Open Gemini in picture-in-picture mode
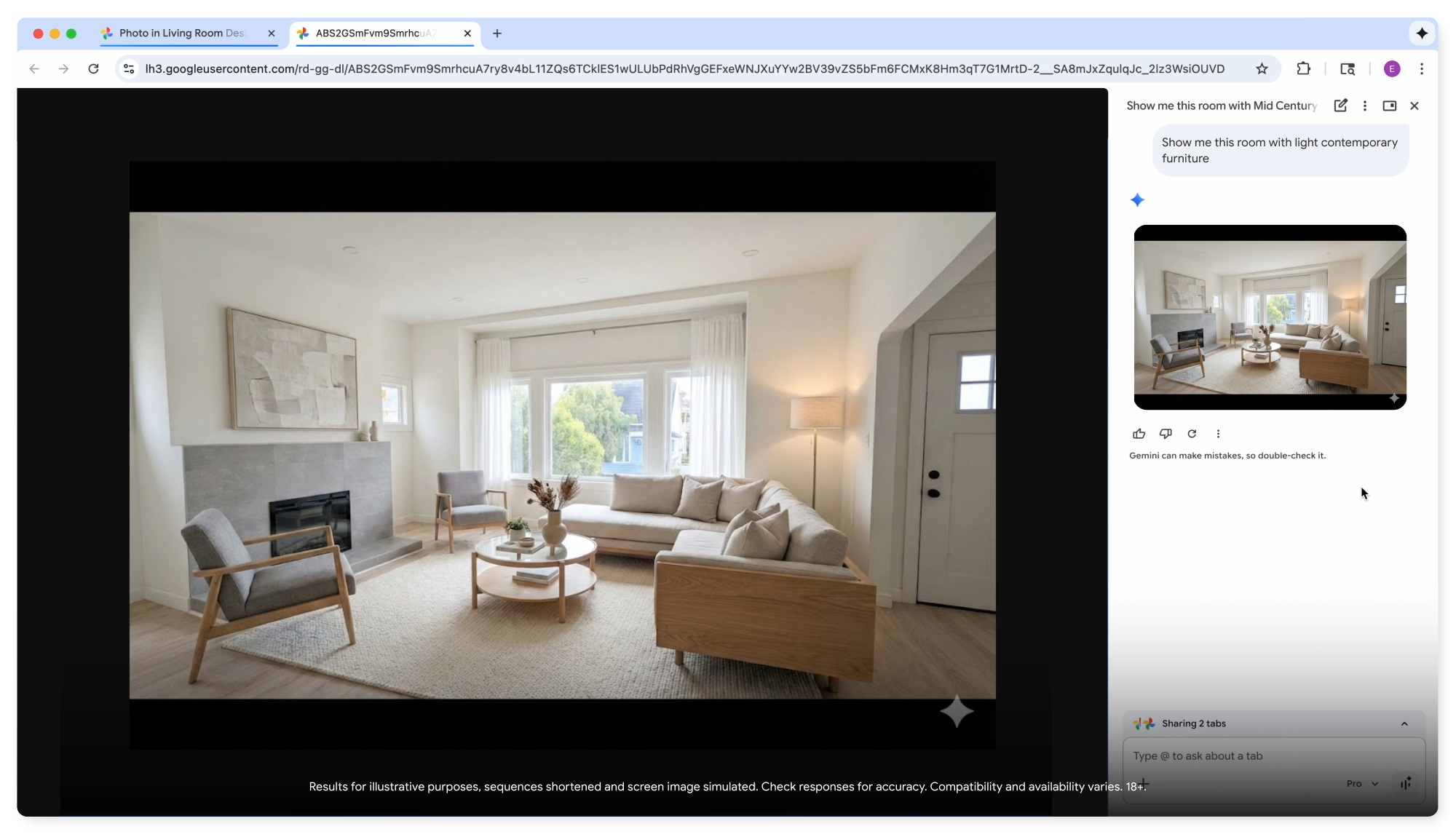This screenshot has height=837, width=1456. (1389, 106)
